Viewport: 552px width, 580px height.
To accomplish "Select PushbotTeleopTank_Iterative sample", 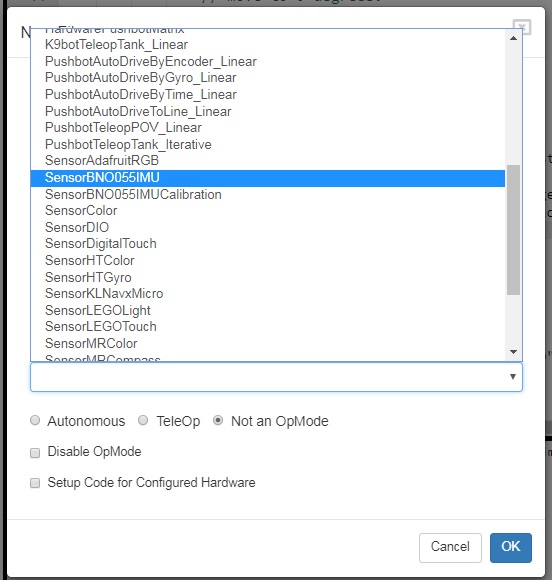I will click(268, 145).
